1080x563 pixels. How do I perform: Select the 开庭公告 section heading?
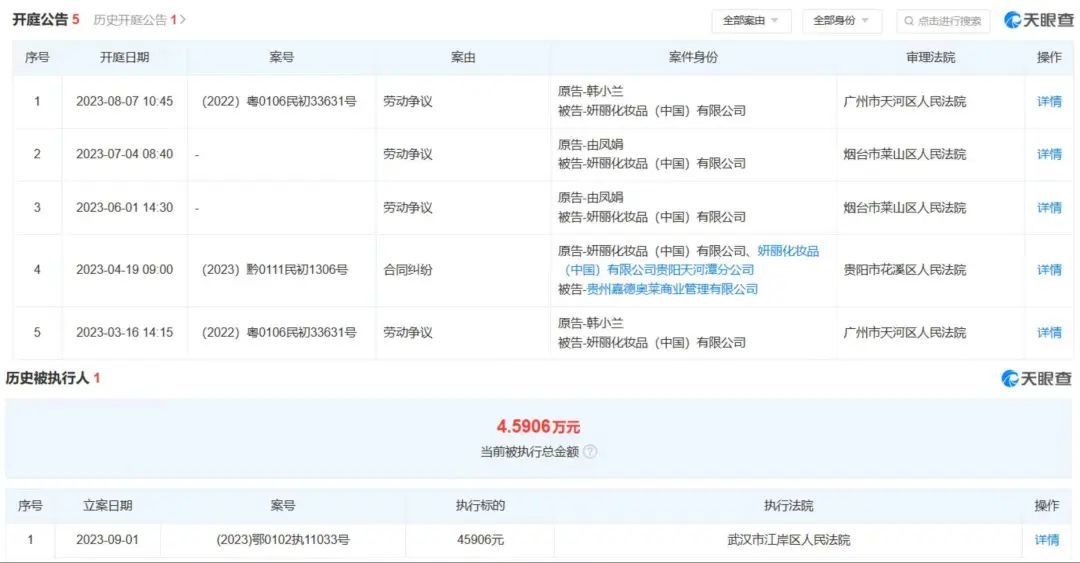[39, 20]
